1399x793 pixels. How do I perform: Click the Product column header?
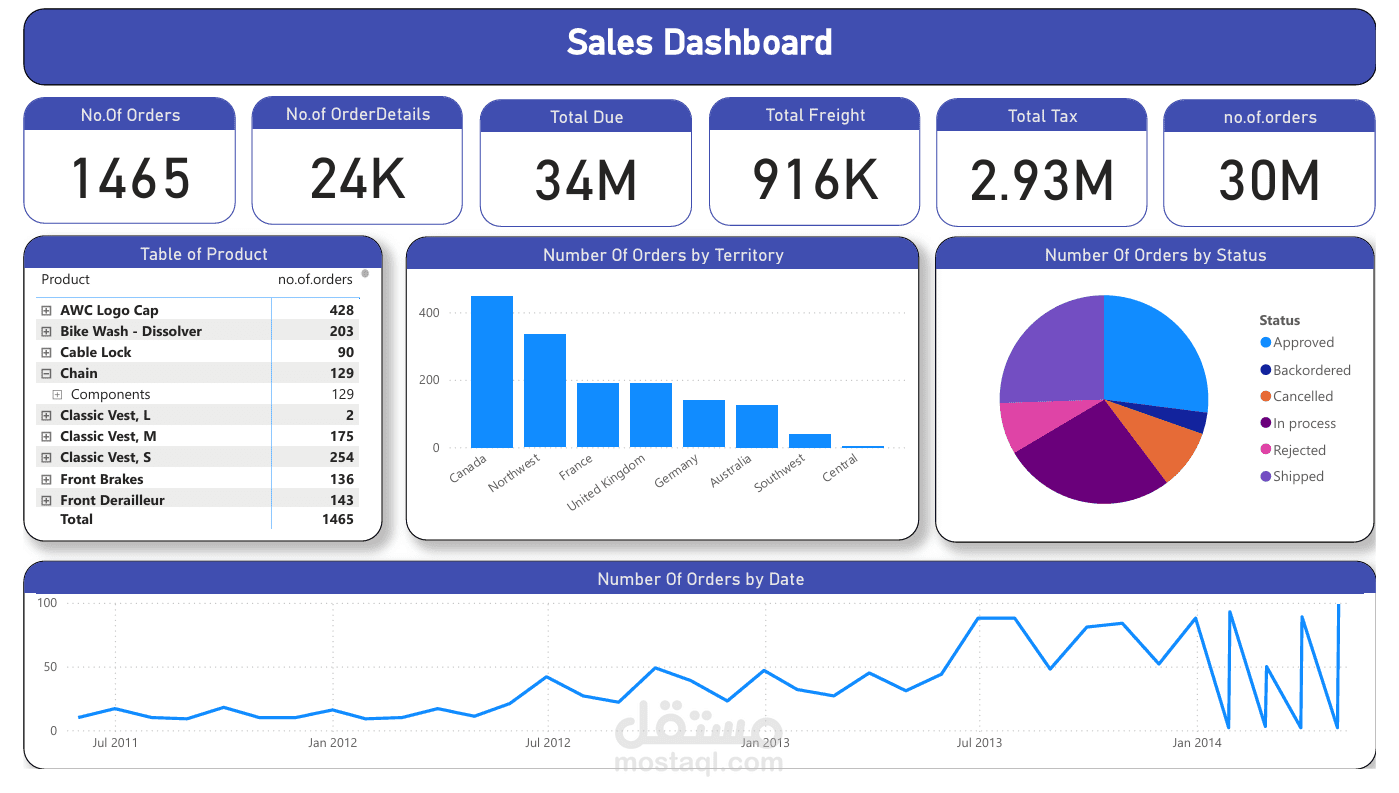(65, 280)
